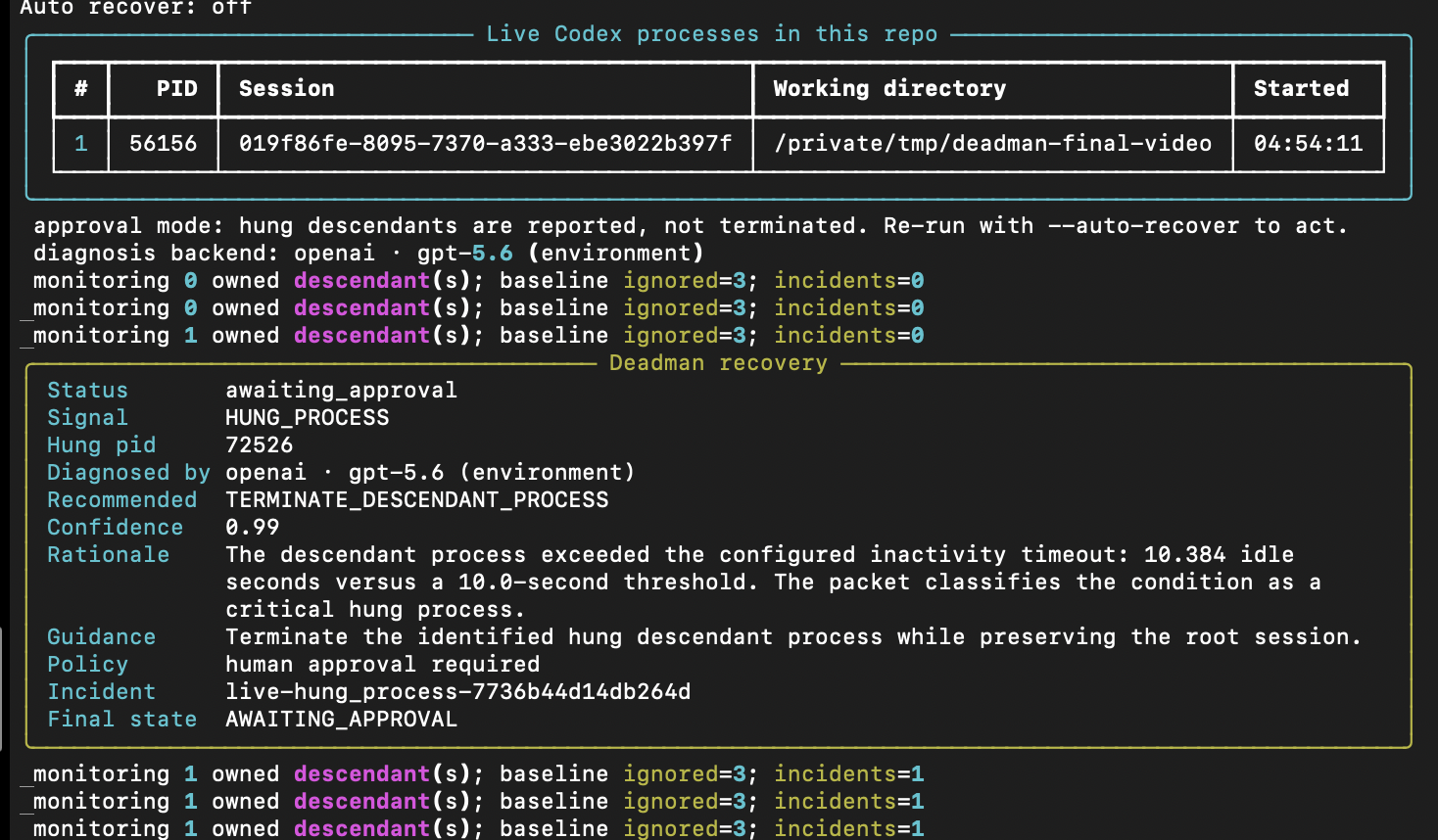Click the AWAITING_APPROVAL final state text

tap(341, 719)
